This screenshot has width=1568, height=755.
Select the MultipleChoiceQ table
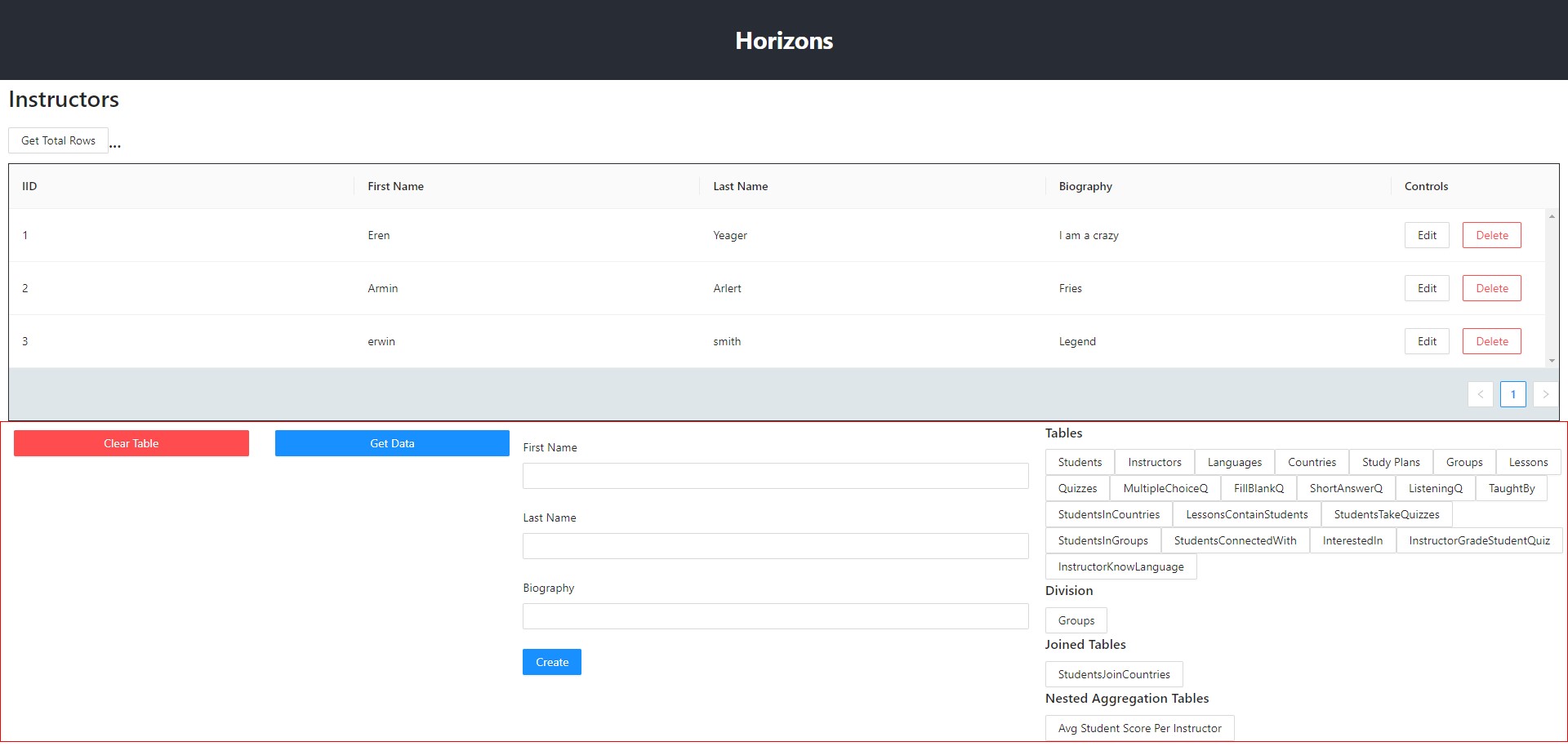[1165, 488]
